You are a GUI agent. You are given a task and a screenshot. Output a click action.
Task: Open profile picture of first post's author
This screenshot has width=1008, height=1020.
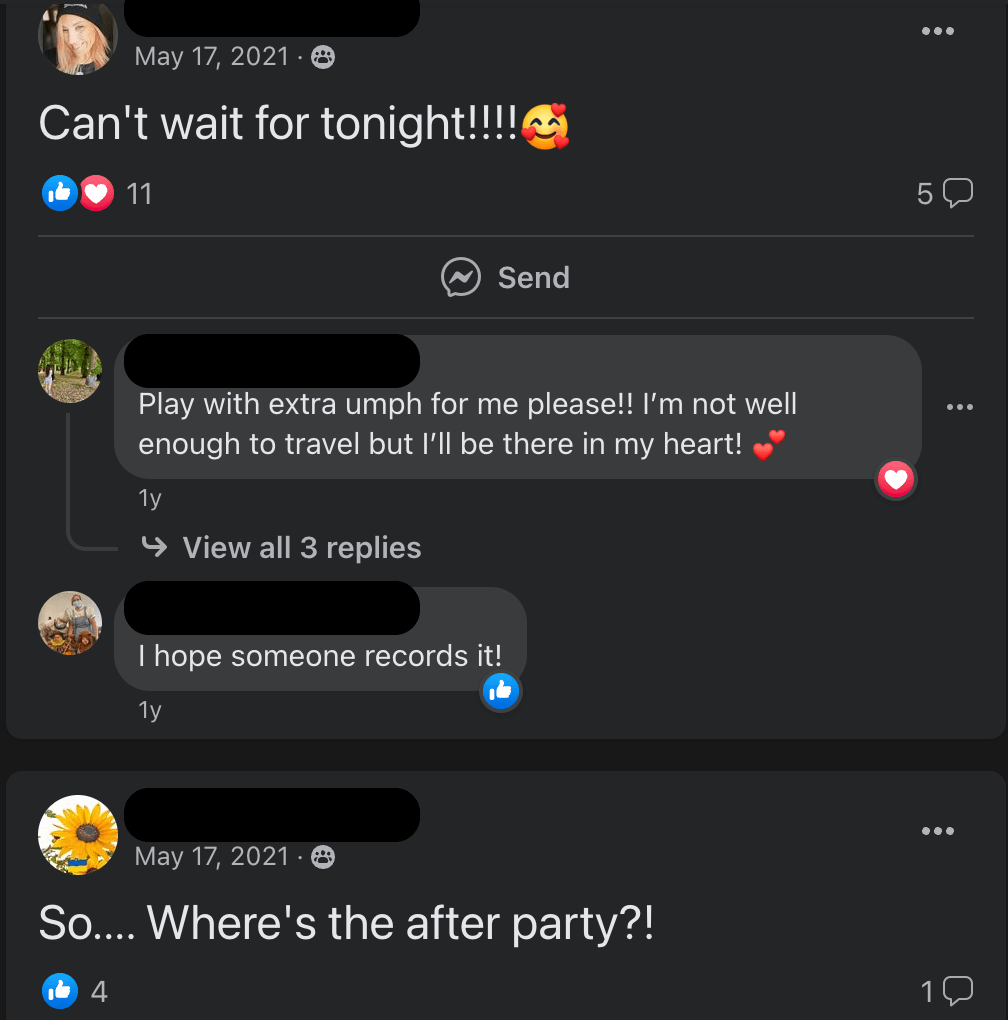(x=77, y=38)
